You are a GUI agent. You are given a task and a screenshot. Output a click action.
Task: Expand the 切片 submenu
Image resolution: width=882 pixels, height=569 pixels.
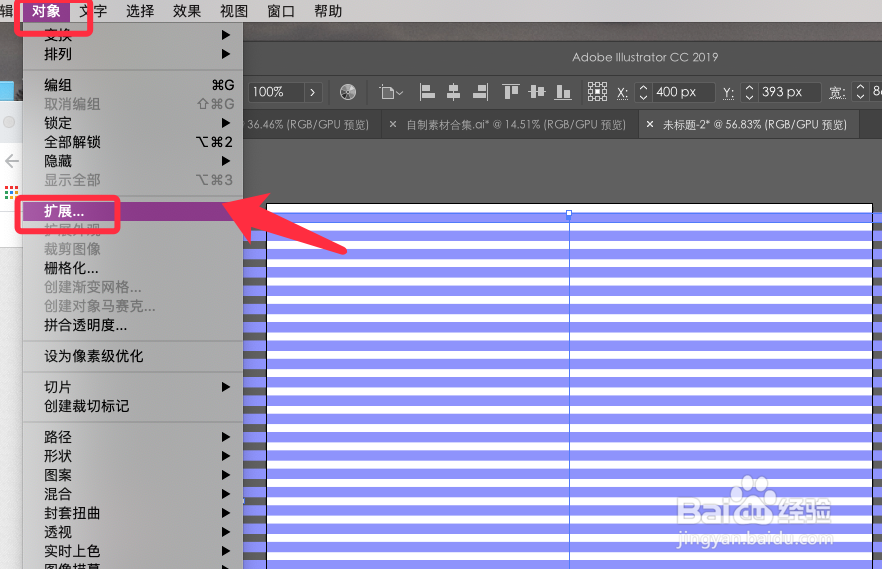[x=133, y=387]
